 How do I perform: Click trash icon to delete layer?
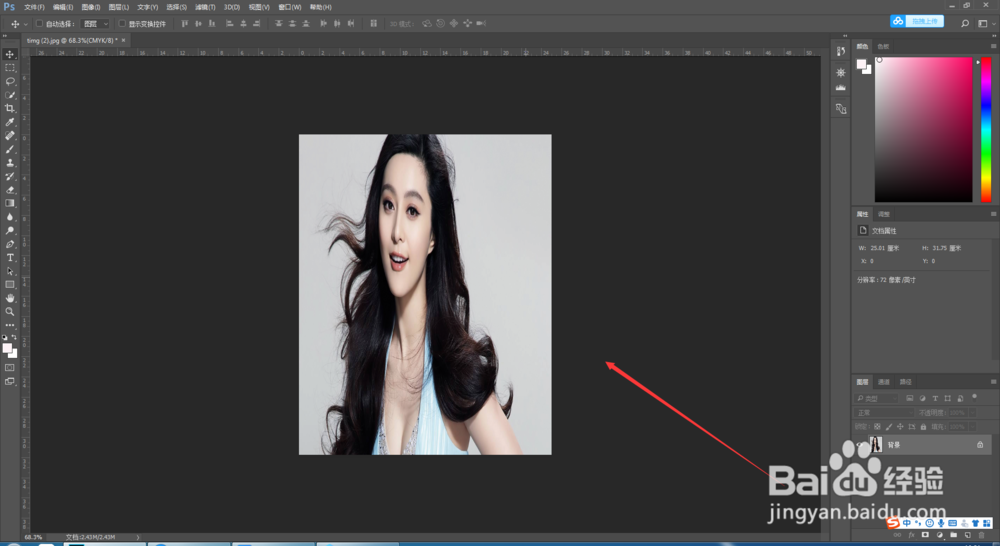982,535
